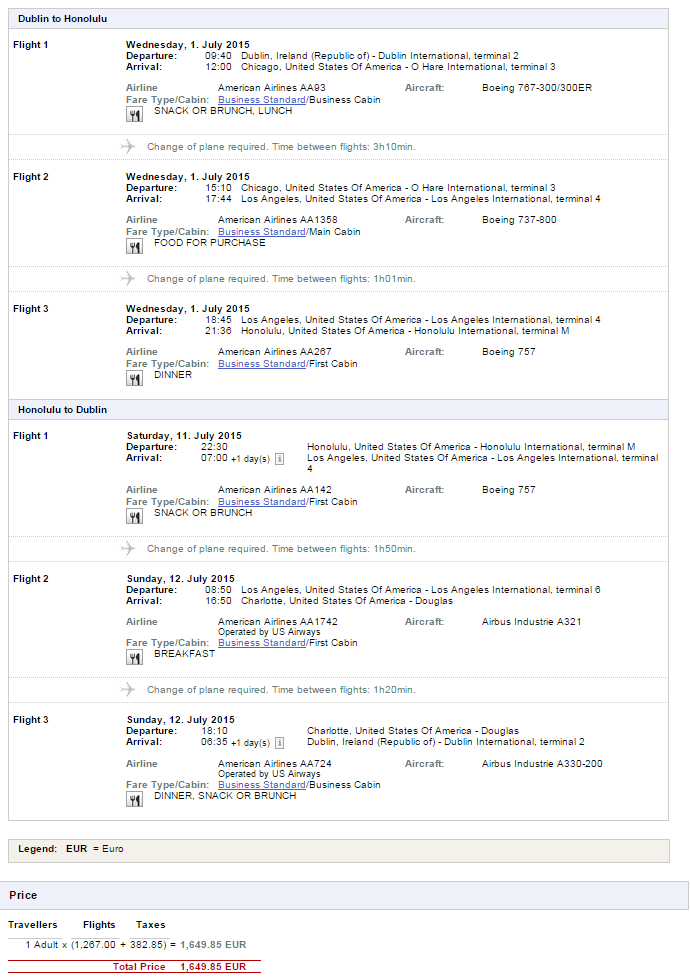Click meal icon beside FOOD FOR PURCHASE
The image size is (690, 980).
pos(134,246)
